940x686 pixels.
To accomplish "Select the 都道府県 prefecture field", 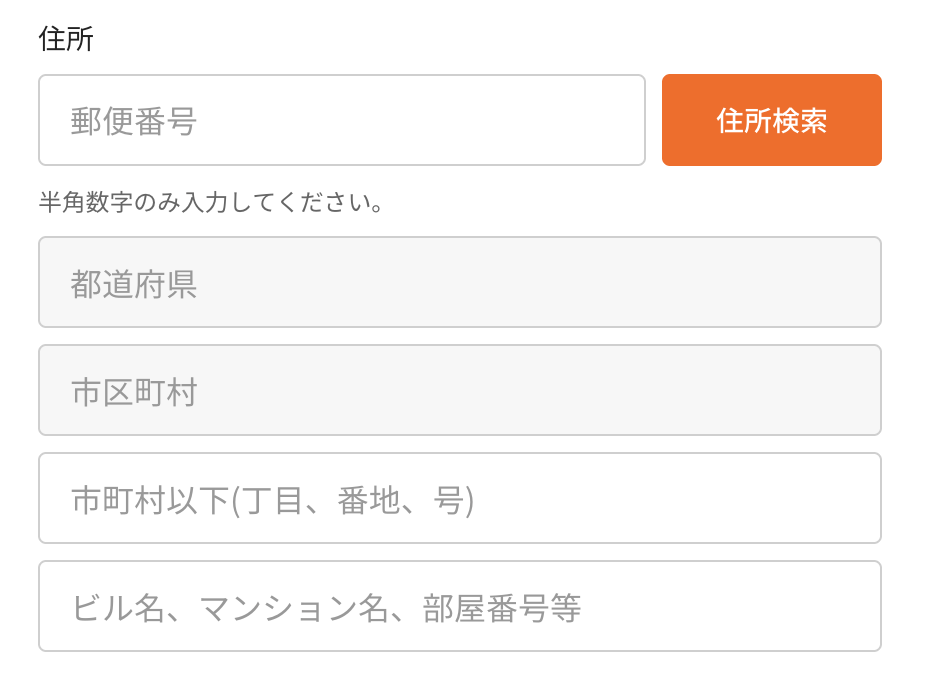I will click(x=459, y=282).
